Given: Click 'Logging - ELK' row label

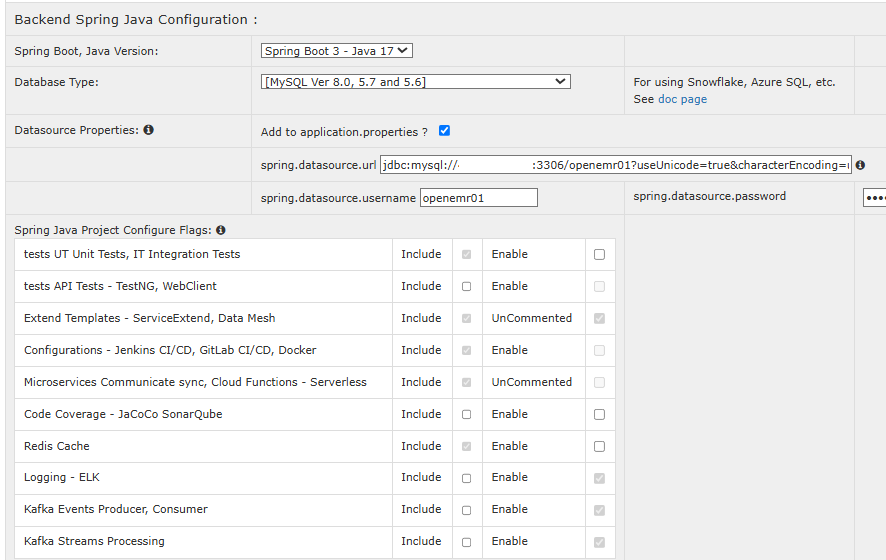Looking at the screenshot, I should pos(62,477).
